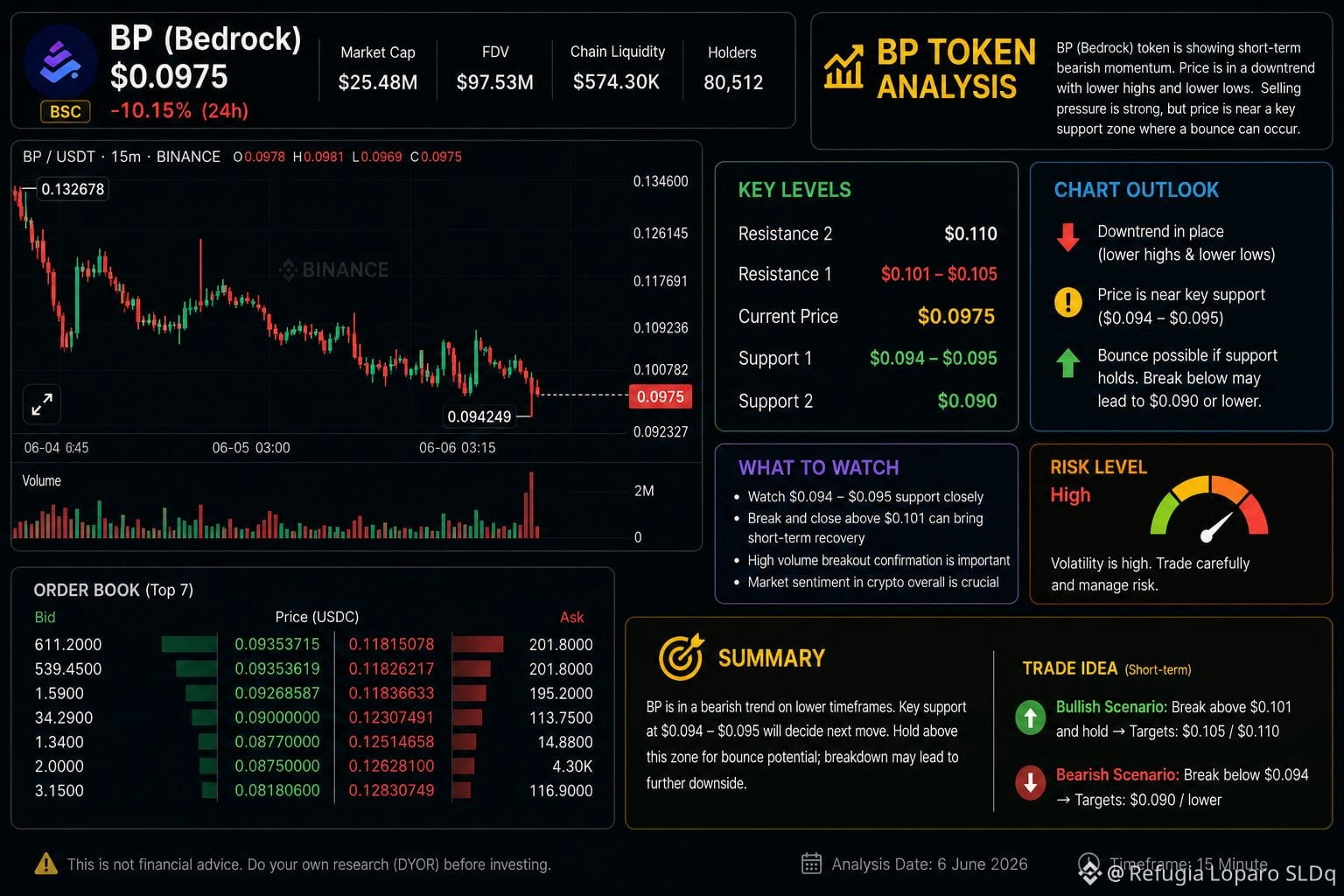Click the yellow exclamation icon in Chart Outlook
This screenshot has height=896, width=1344.
[x=1067, y=302]
